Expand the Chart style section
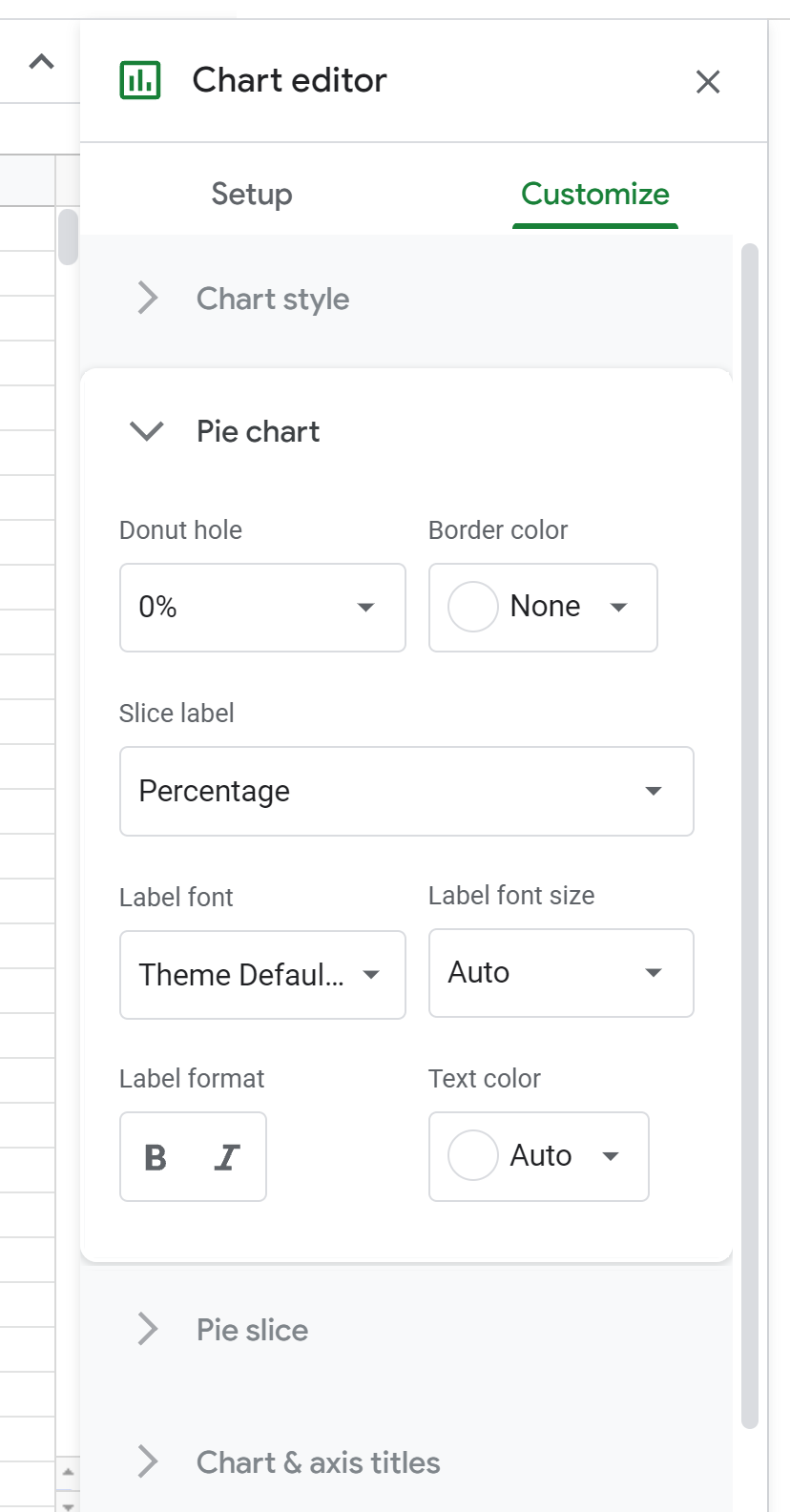The image size is (790, 1512). (x=272, y=300)
